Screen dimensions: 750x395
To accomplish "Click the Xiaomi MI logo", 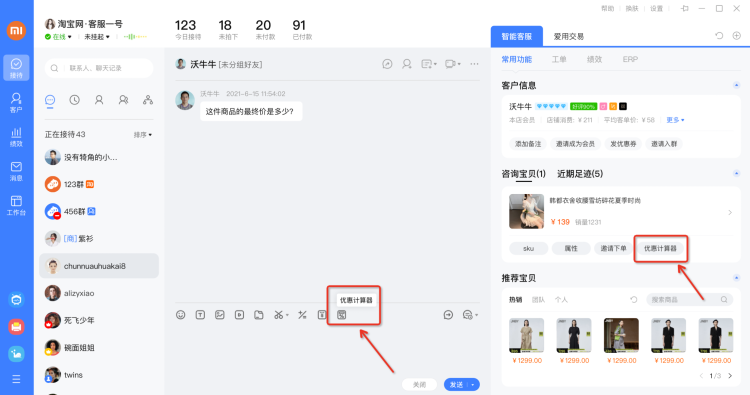I will click(x=16, y=31).
